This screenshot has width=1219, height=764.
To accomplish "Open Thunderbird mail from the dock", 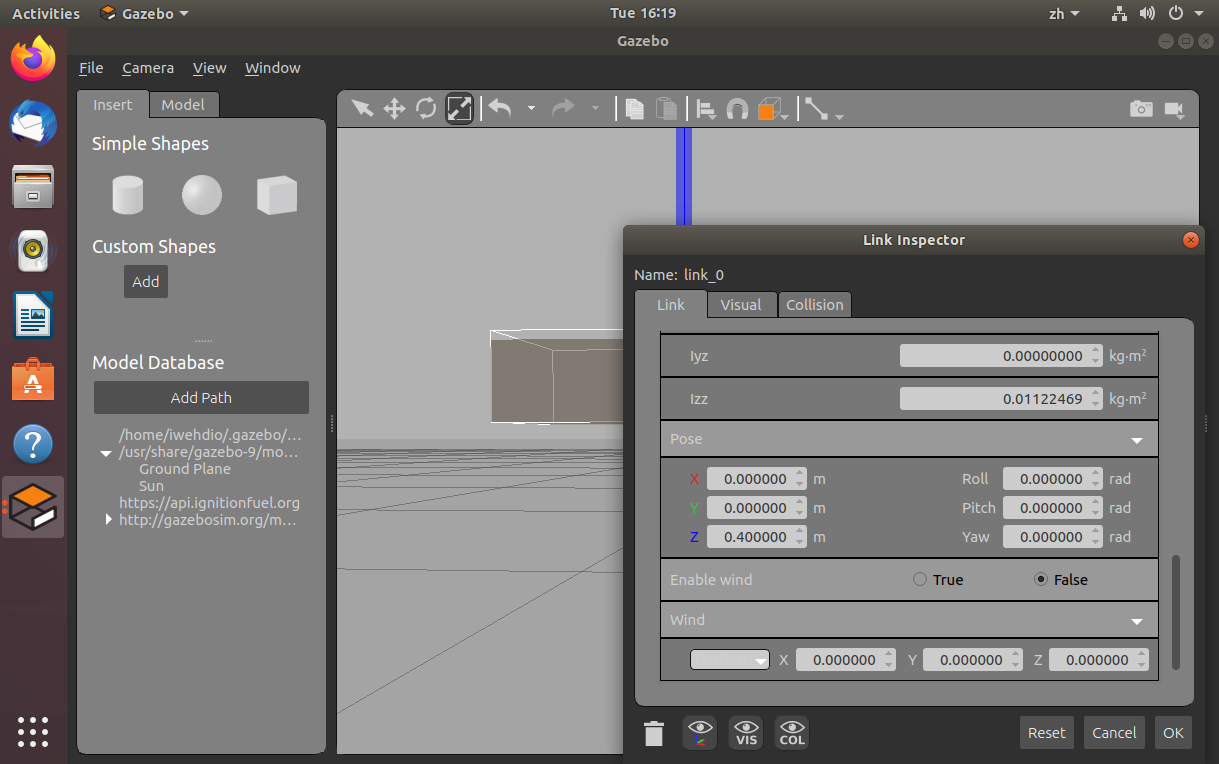I will (x=33, y=123).
